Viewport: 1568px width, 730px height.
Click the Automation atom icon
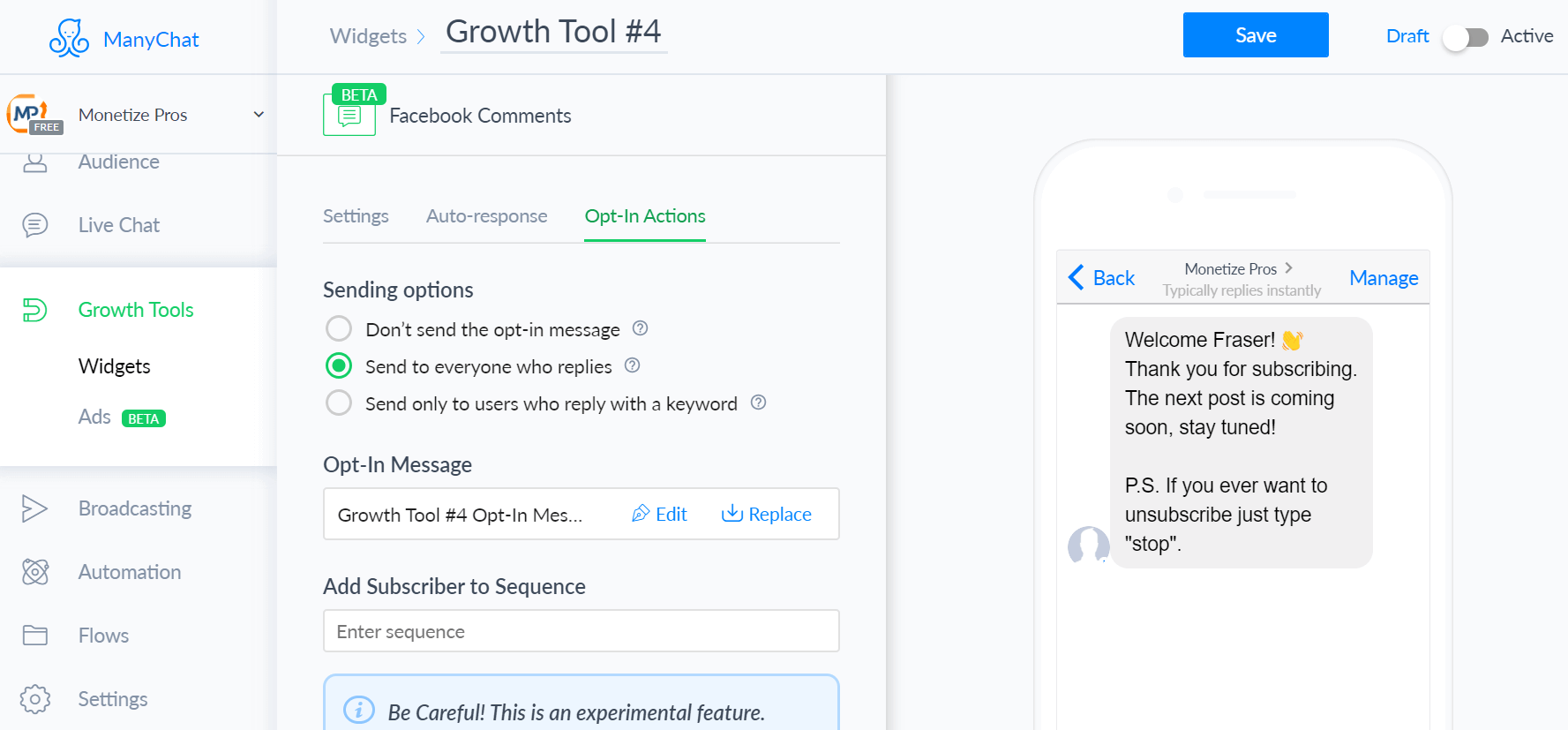click(x=34, y=572)
